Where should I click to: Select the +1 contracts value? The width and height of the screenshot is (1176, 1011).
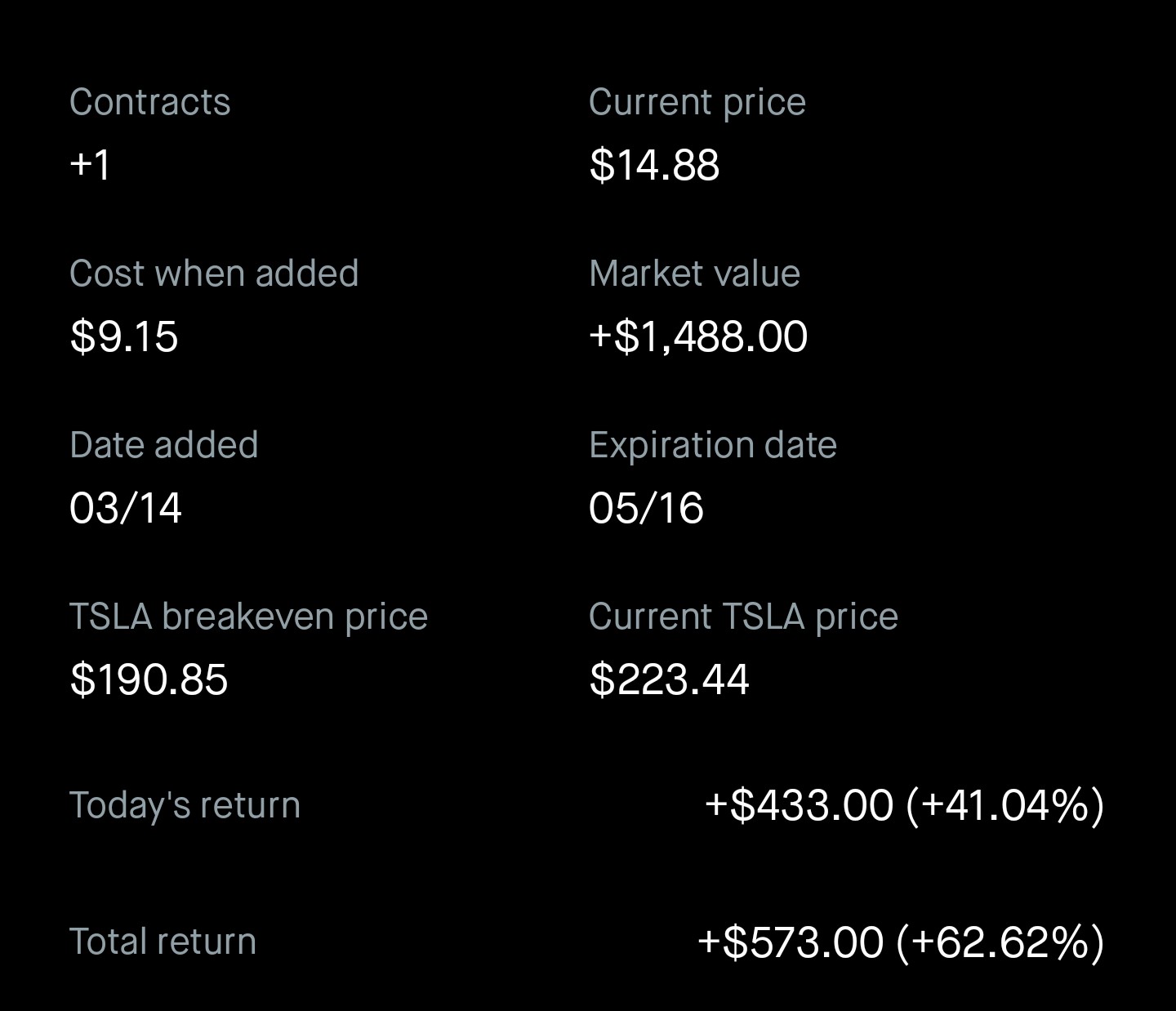[x=90, y=164]
